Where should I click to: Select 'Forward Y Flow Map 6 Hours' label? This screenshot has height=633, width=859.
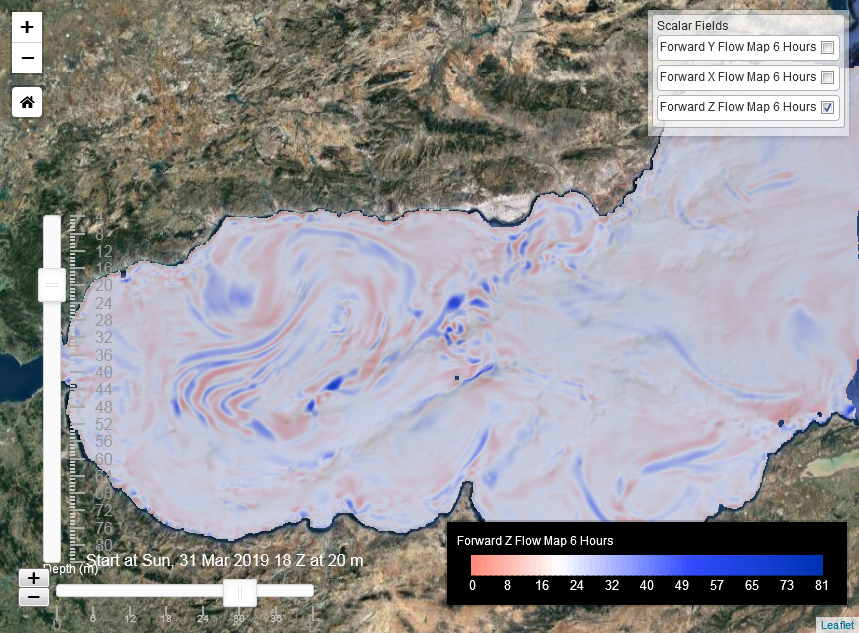738,47
